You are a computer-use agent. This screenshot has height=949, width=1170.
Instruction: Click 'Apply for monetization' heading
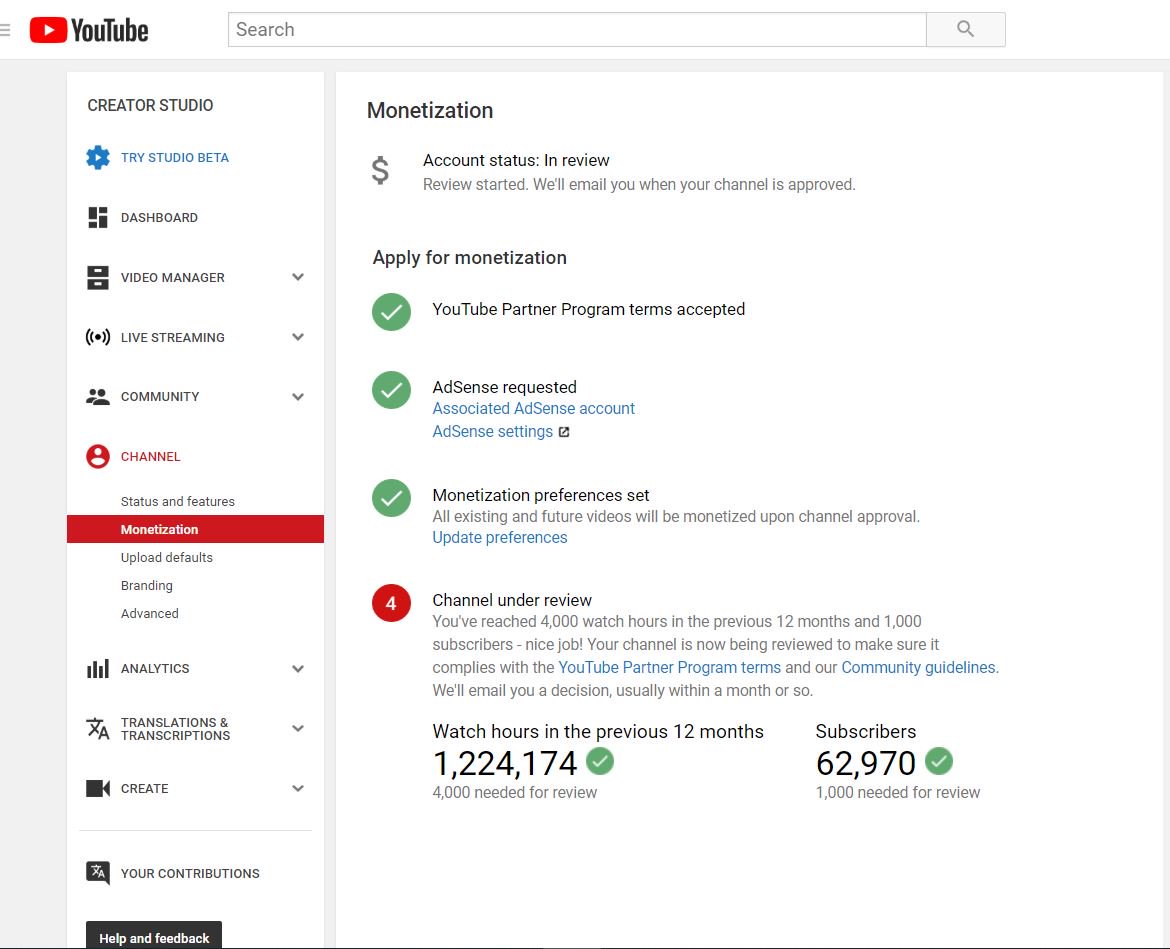pyautogui.click(x=469, y=258)
